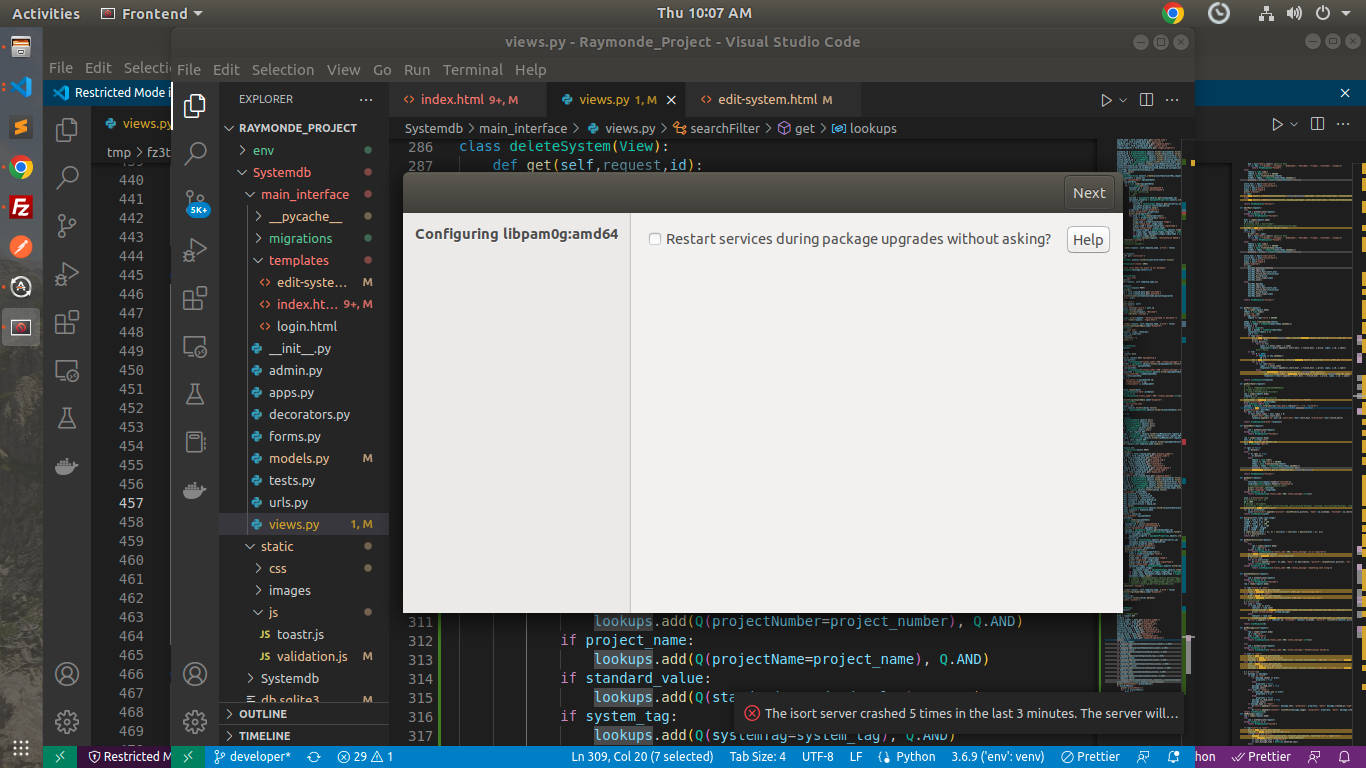Select the searchFilter breadcrumb item

[724, 128]
